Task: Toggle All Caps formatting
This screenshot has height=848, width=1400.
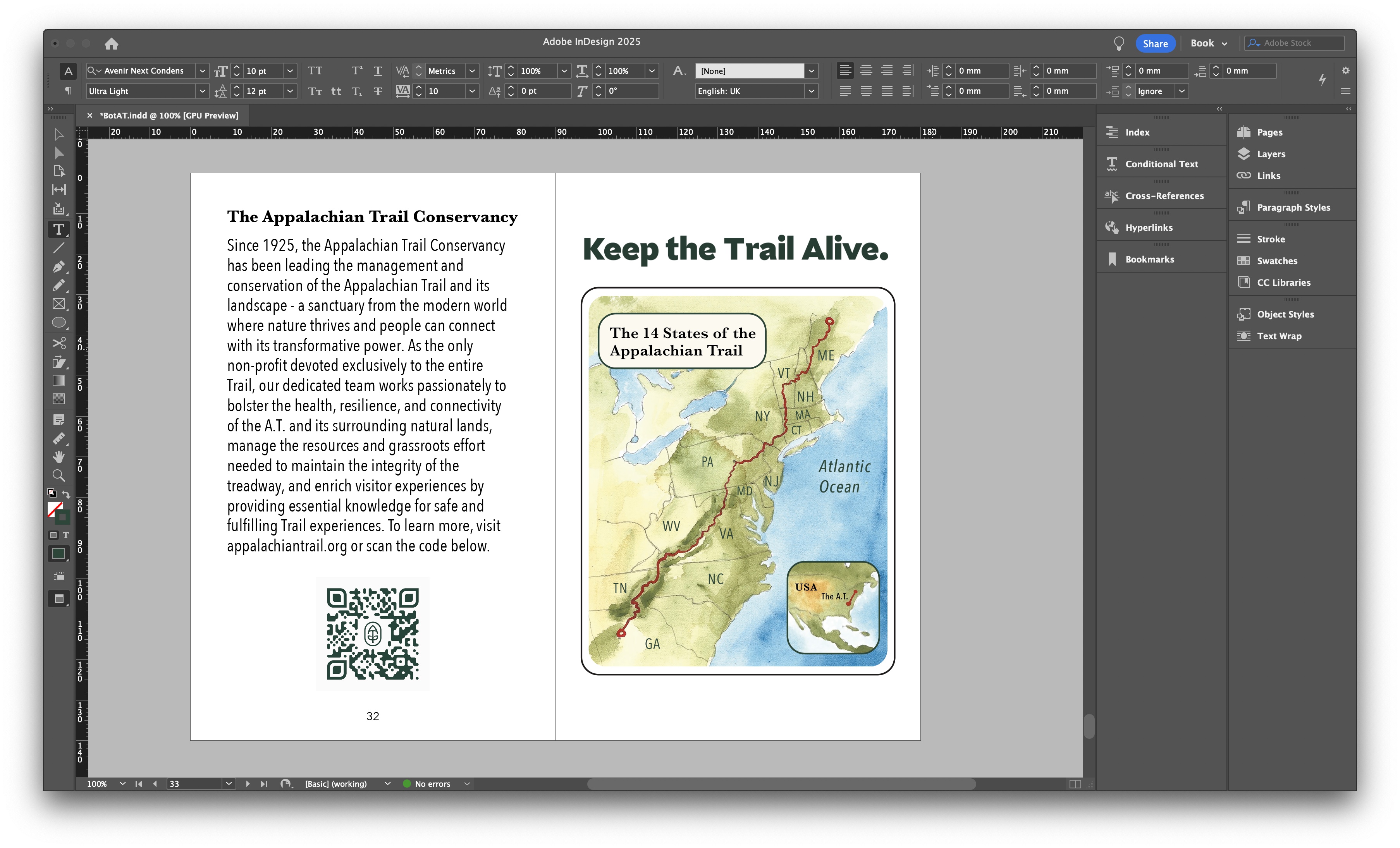Action: [315, 71]
